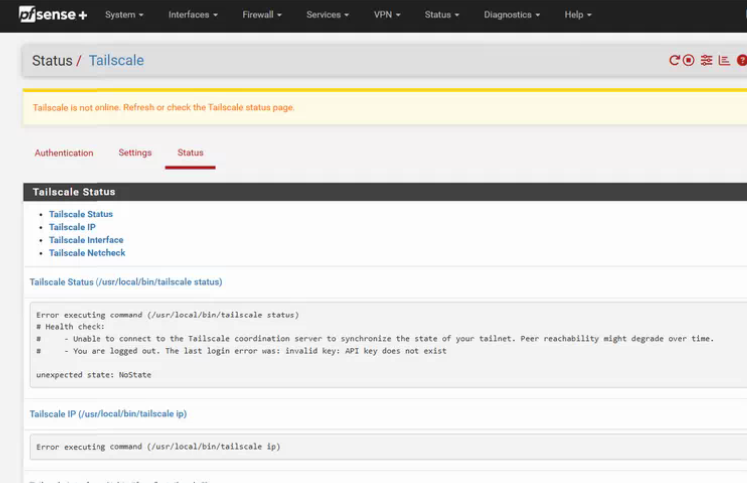Click the 'Tailscale Status (/usr/local/bin/tailscale status)' heading

tap(126, 282)
